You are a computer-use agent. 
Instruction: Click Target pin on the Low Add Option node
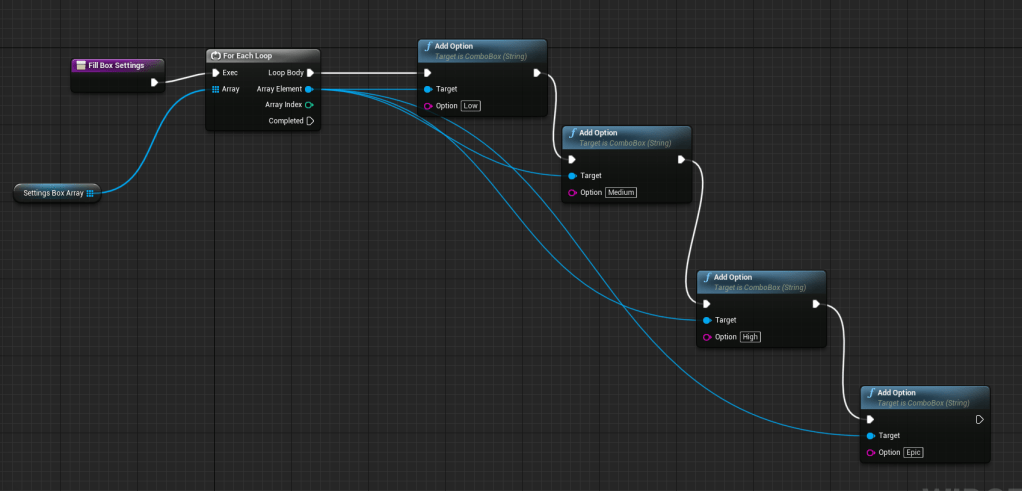click(x=427, y=89)
